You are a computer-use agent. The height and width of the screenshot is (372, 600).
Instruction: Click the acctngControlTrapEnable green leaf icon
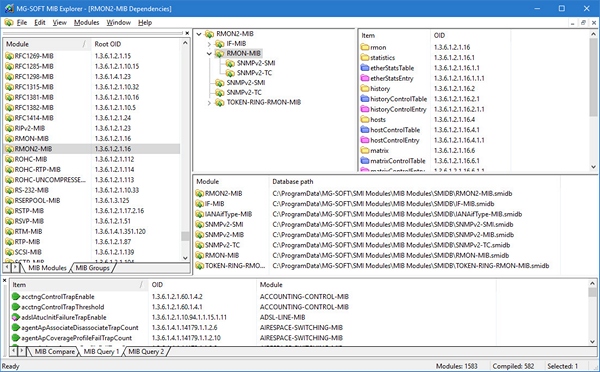pyautogui.click(x=15, y=297)
